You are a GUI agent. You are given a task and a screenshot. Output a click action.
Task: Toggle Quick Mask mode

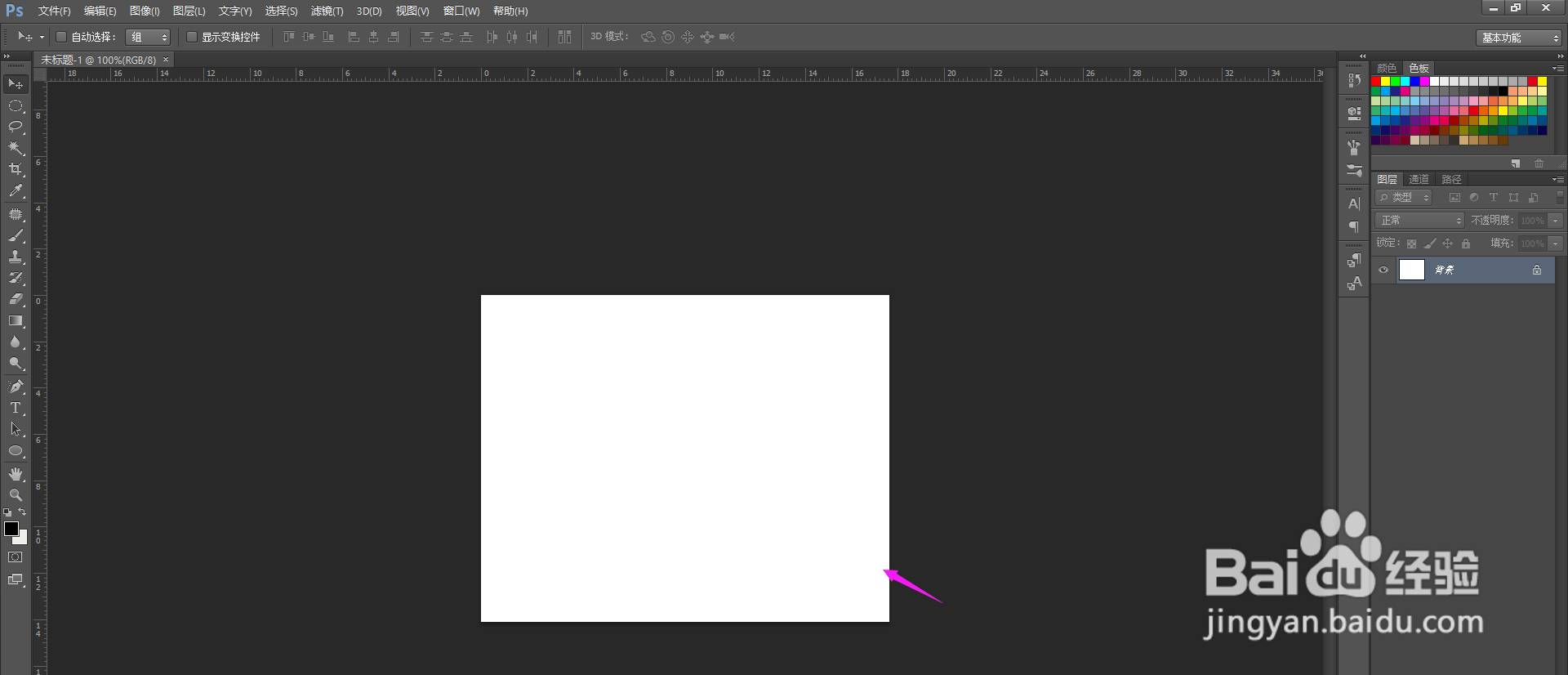point(16,557)
